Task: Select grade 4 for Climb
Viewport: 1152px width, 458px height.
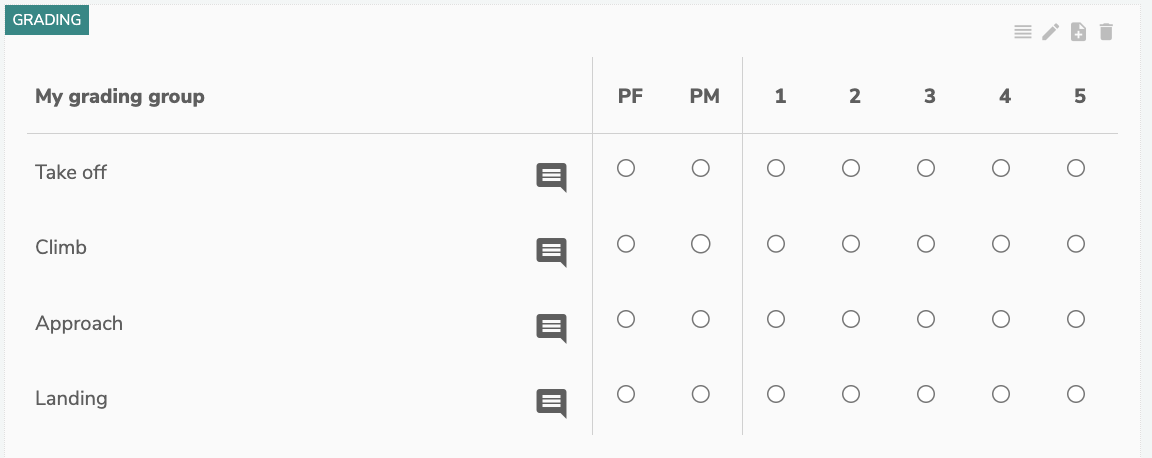Action: pyautogui.click(x=1001, y=243)
